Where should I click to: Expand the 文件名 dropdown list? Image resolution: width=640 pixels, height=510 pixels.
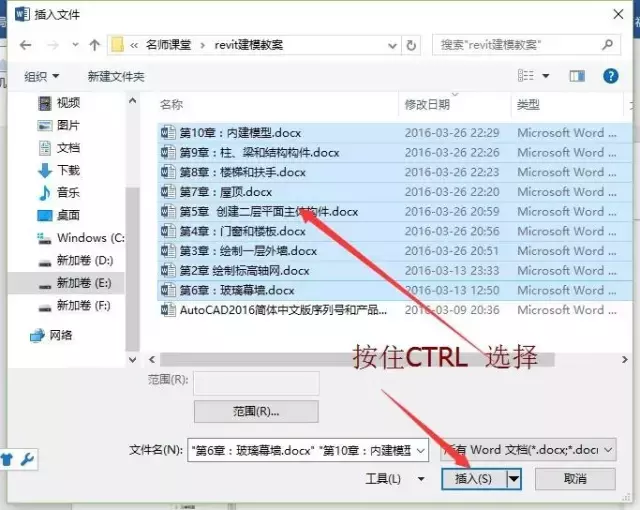pos(421,451)
